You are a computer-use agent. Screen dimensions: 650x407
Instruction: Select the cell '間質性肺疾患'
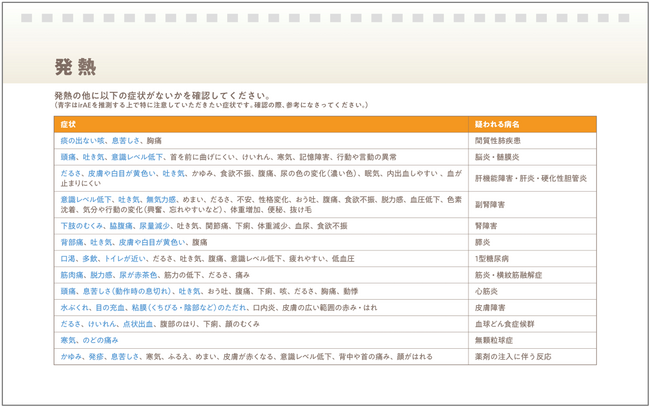pyautogui.click(x=532, y=141)
